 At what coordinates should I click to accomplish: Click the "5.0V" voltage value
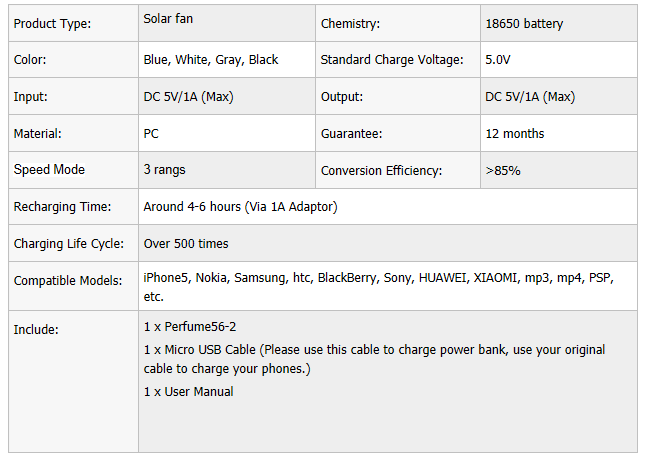pos(498,60)
